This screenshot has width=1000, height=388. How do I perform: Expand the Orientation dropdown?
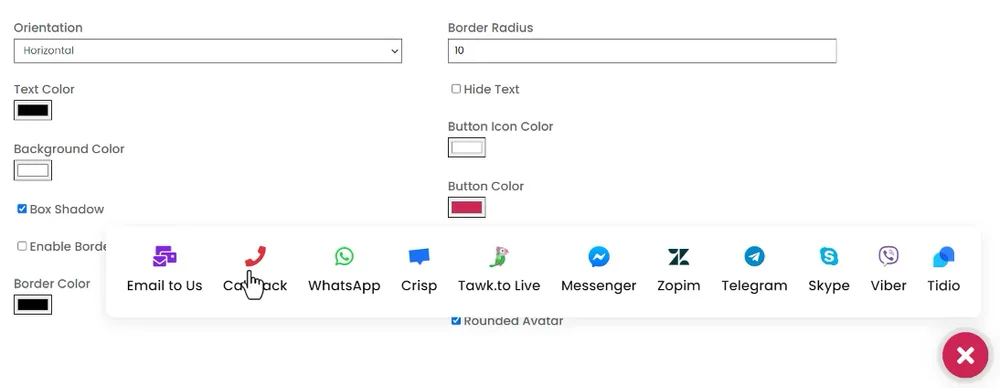pos(208,51)
